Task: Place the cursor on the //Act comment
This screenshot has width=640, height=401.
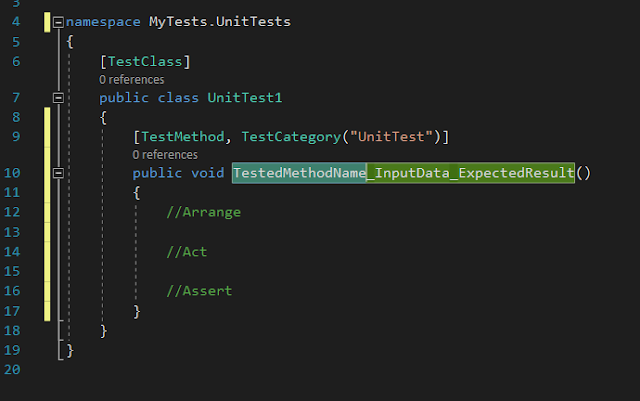Action: [x=187, y=251]
